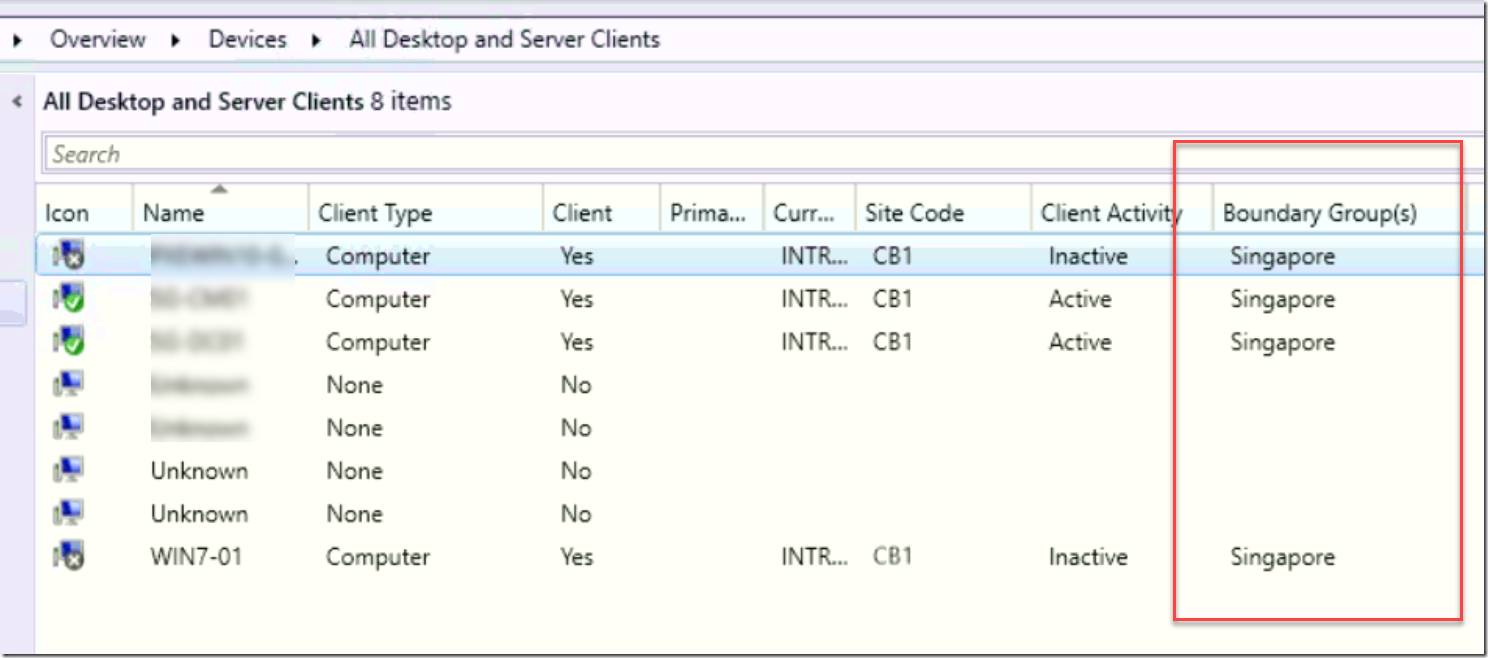Navigate to Overview in the breadcrumb bar

coord(97,39)
